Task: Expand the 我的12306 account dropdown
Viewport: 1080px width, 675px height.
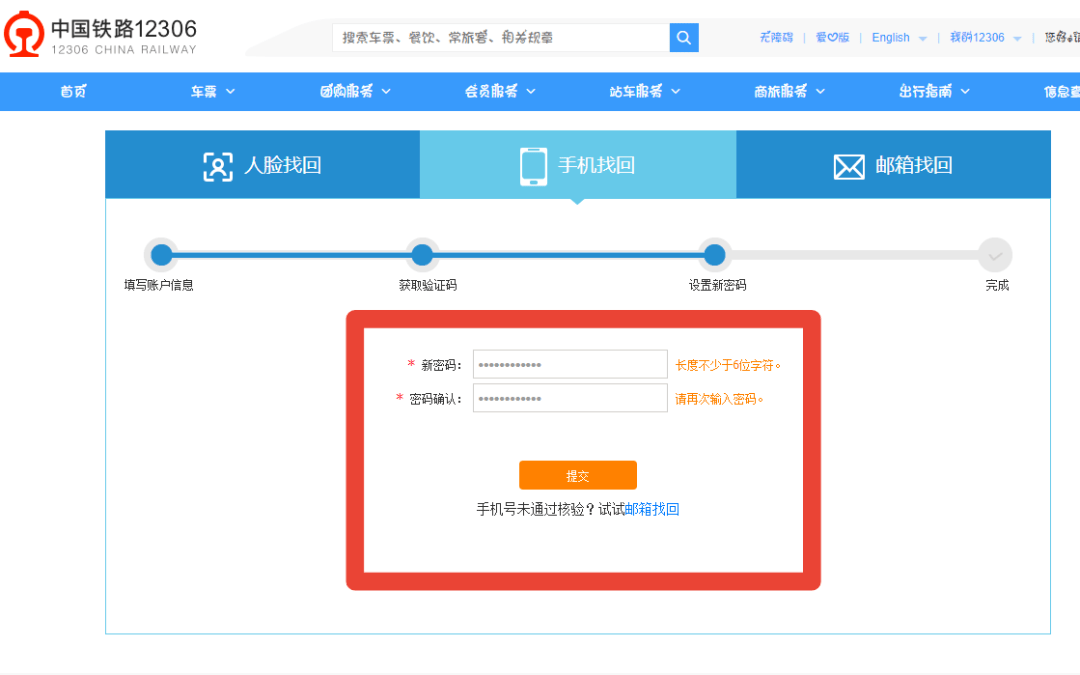Action: [x=985, y=38]
